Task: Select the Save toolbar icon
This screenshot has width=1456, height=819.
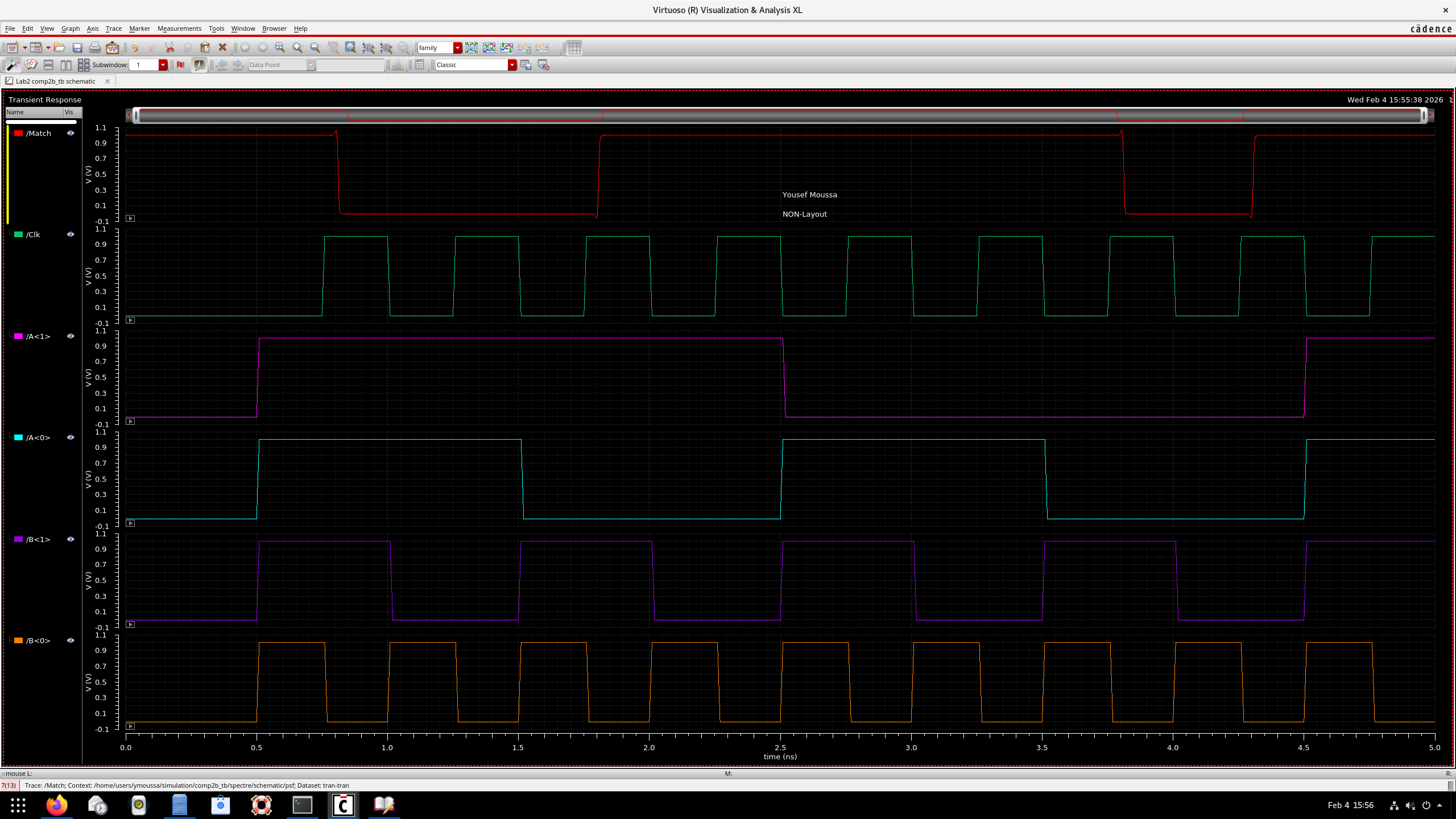Action: [x=78, y=48]
